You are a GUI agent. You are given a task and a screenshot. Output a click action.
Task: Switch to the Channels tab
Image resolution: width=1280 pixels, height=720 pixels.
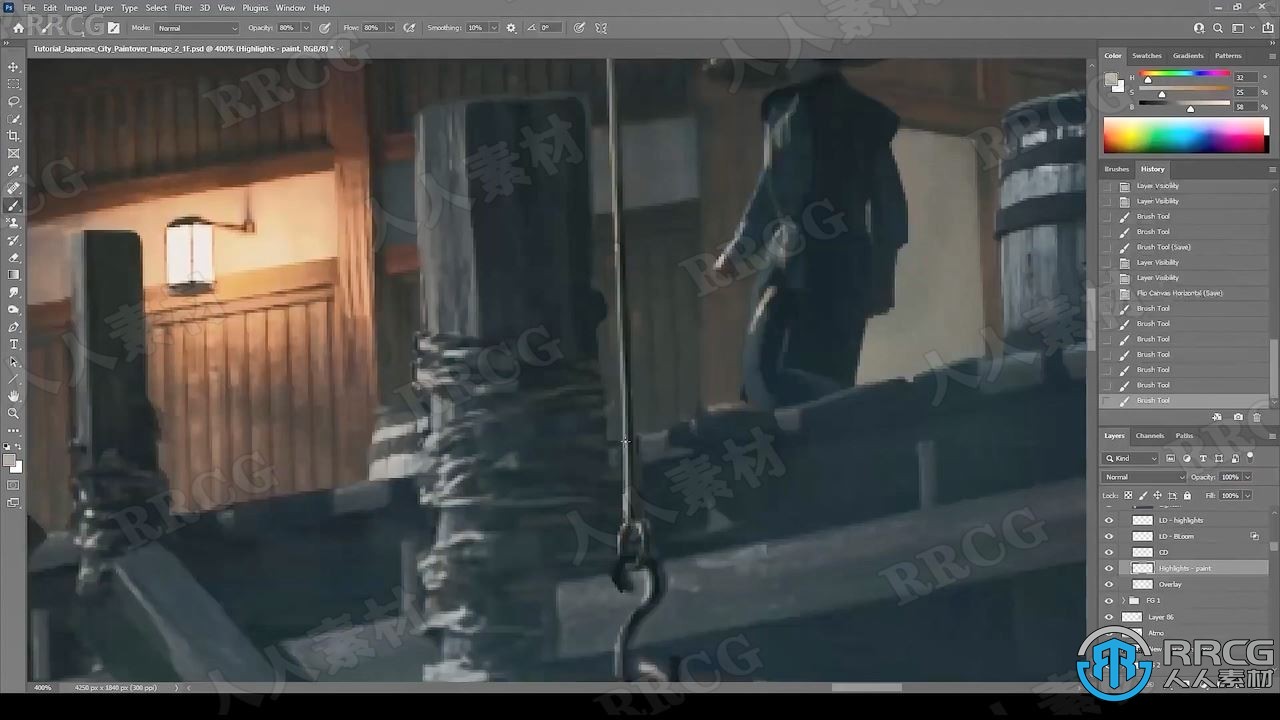(1150, 436)
